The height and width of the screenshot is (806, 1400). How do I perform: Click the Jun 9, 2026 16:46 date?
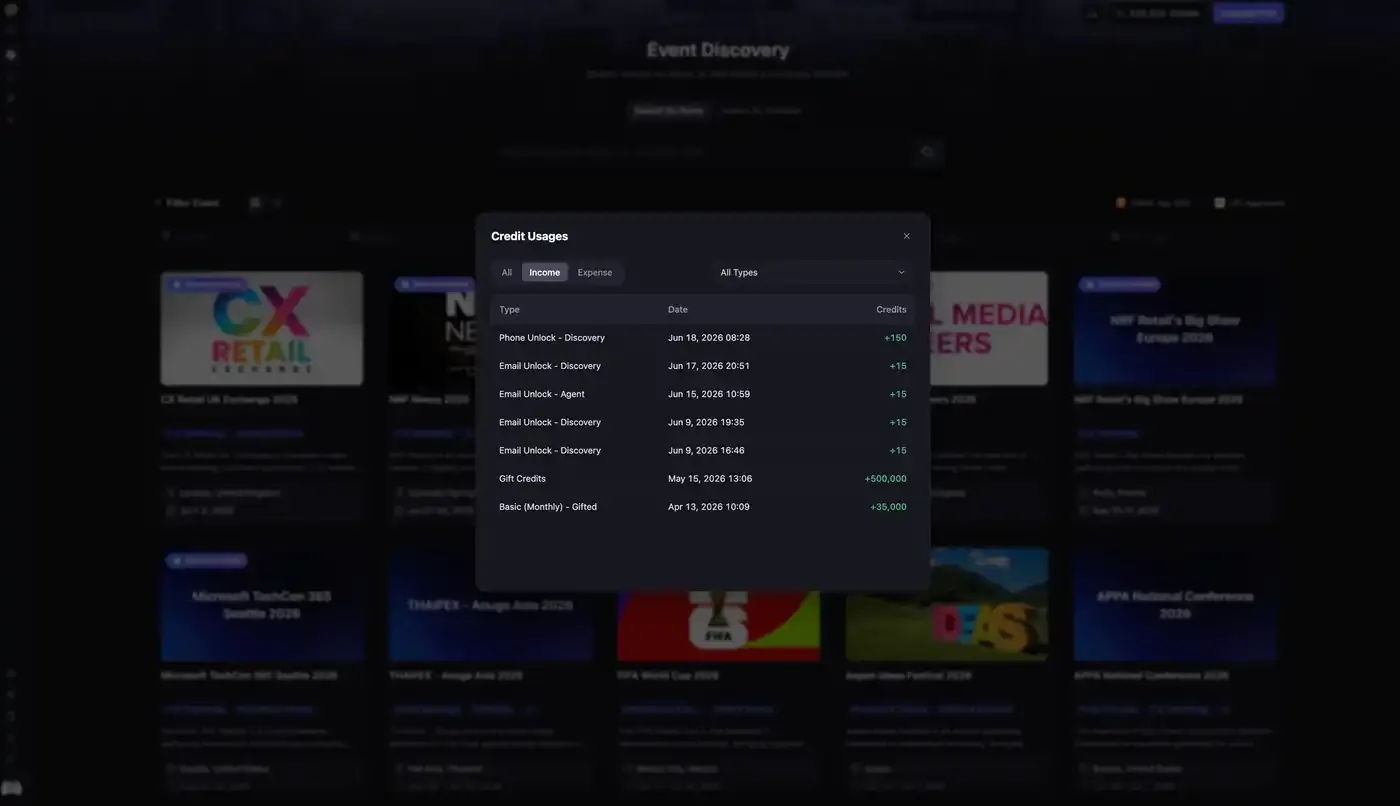coord(706,450)
